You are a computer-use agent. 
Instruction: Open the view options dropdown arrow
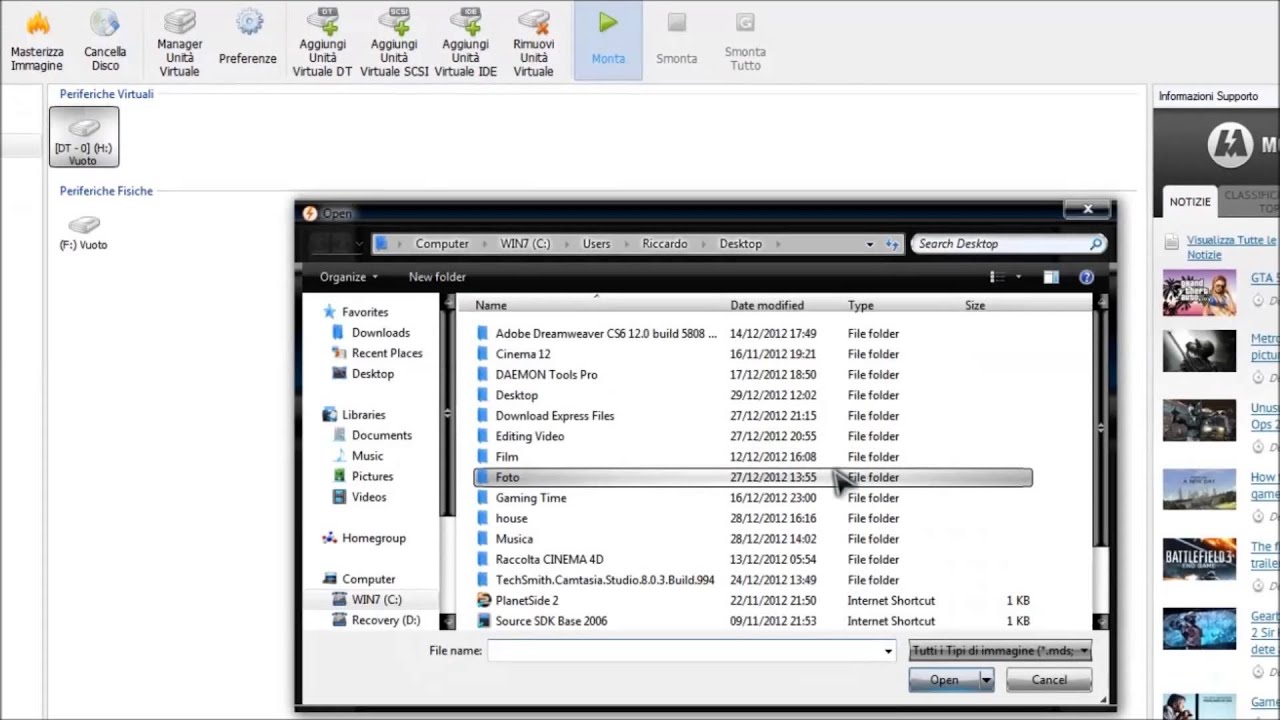[1019, 277]
